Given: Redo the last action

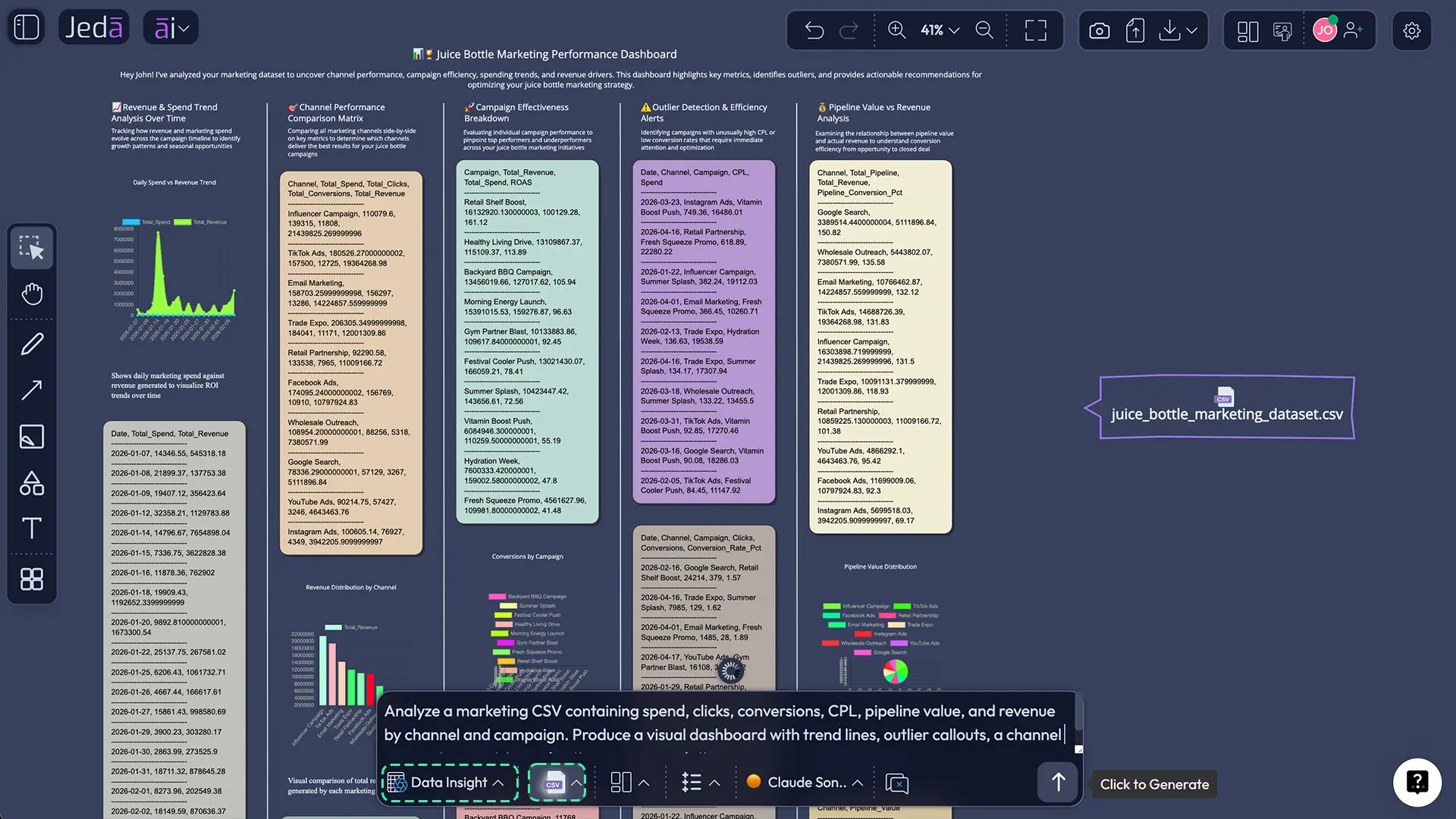Looking at the screenshot, I should 849,30.
